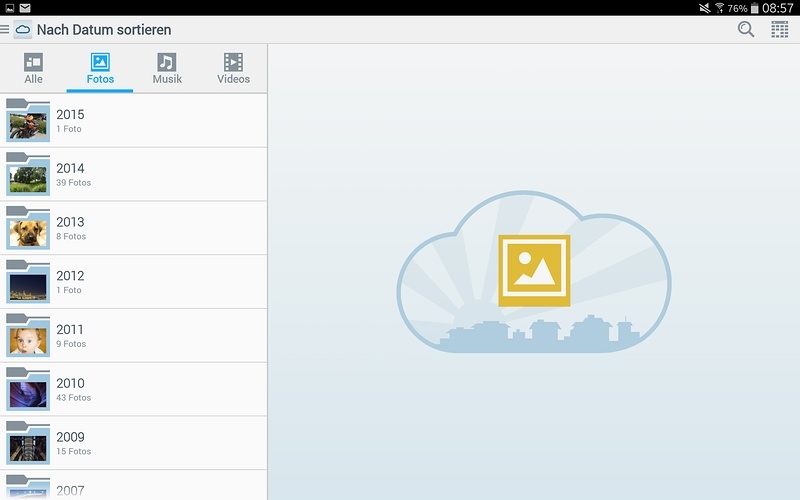The height and width of the screenshot is (500, 800).
Task: Switch to the Musik tab
Action: (x=167, y=68)
